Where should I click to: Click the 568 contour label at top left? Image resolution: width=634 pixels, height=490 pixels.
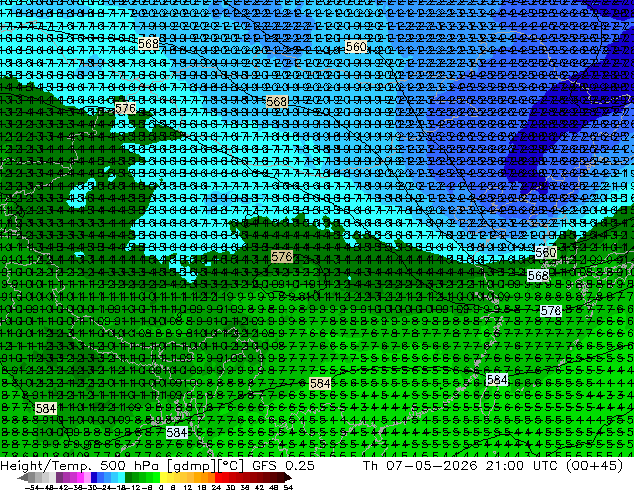[x=148, y=43]
